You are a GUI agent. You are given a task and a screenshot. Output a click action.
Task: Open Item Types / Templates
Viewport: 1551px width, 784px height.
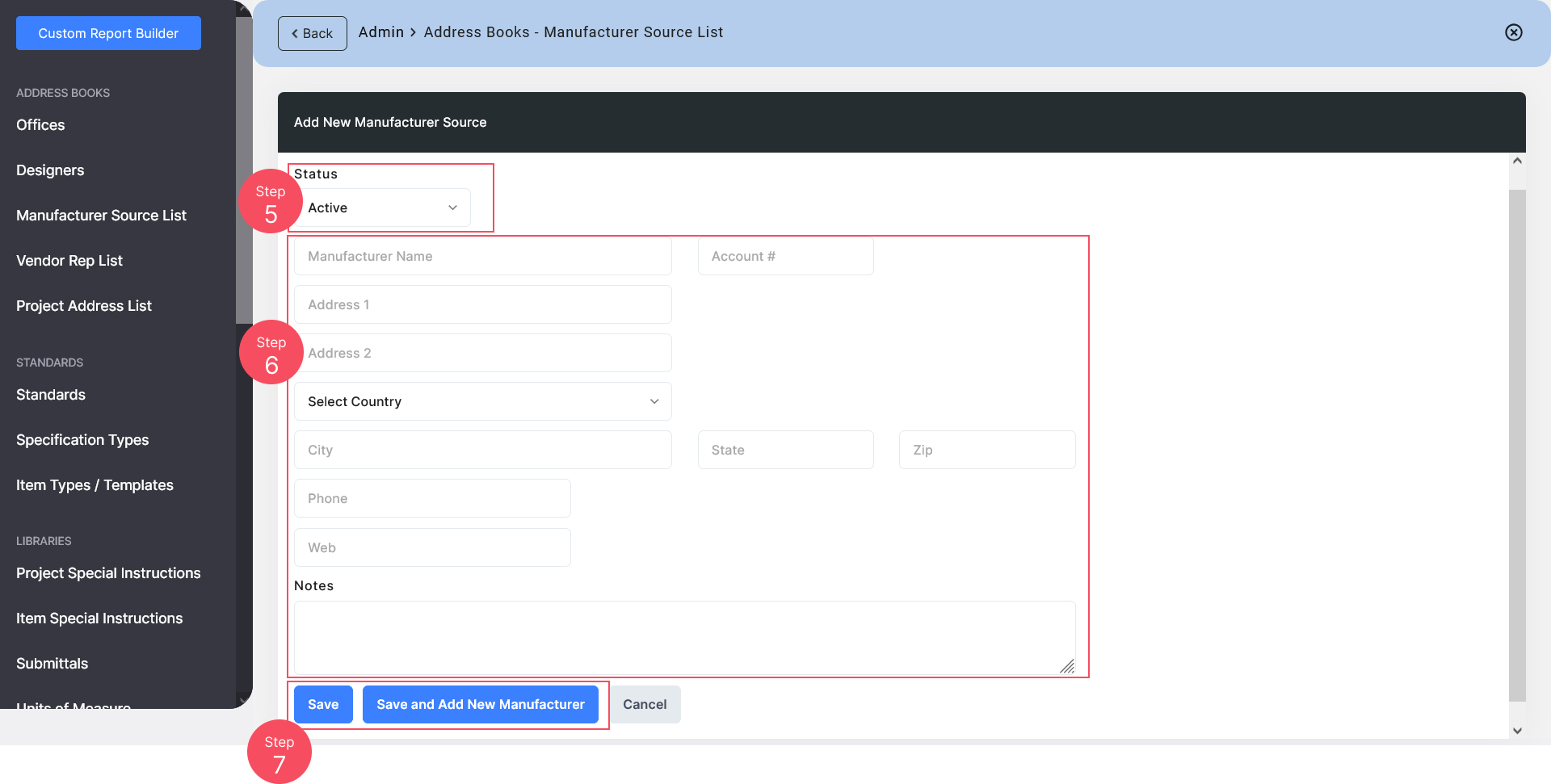pyautogui.click(x=95, y=485)
